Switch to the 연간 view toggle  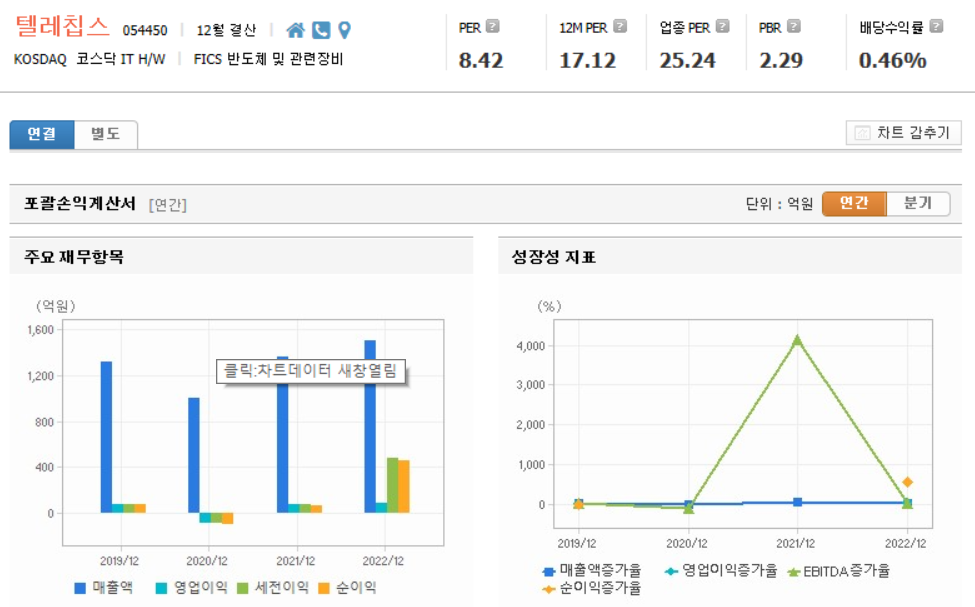(854, 203)
